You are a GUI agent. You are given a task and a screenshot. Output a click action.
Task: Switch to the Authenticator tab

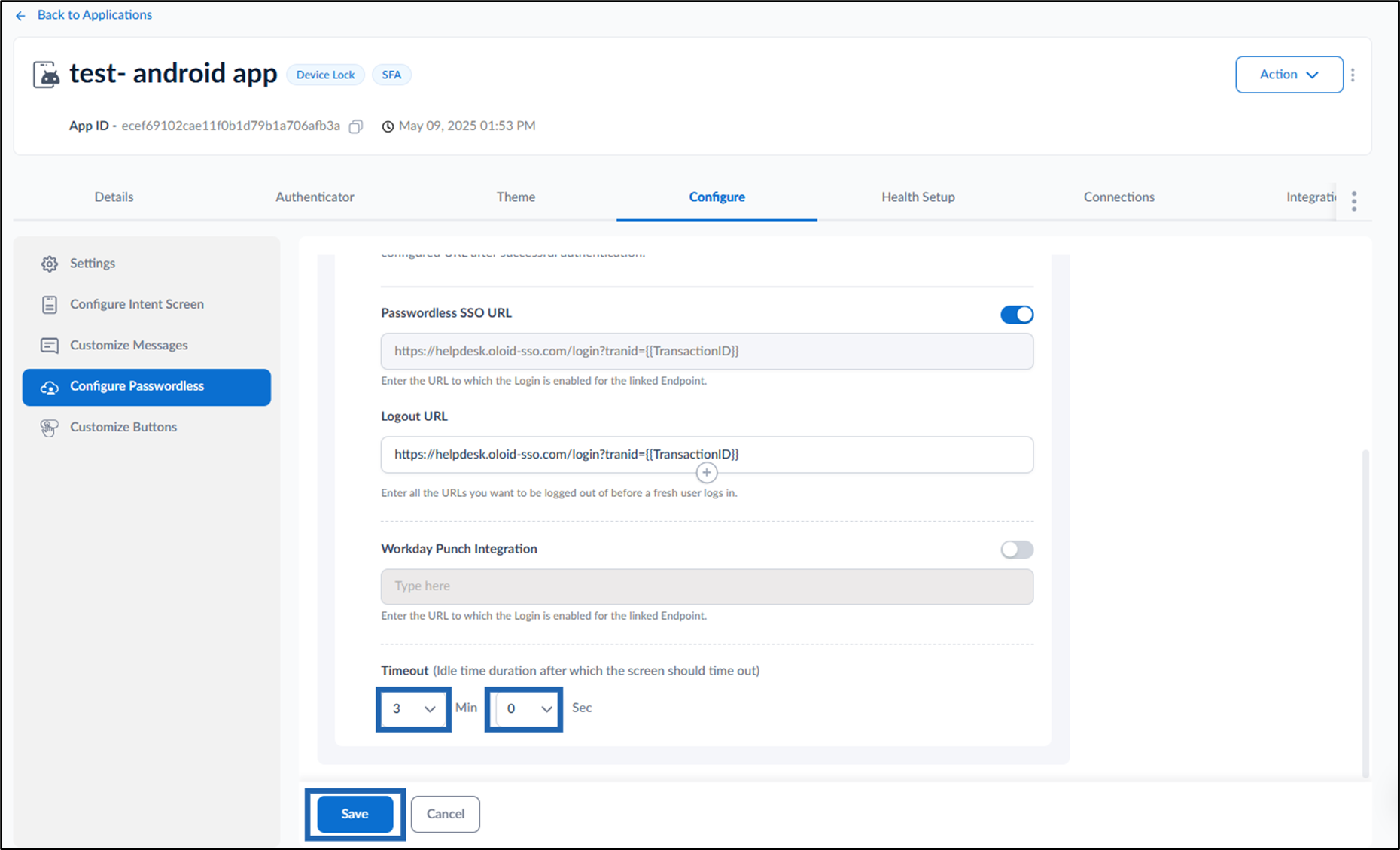coord(315,197)
